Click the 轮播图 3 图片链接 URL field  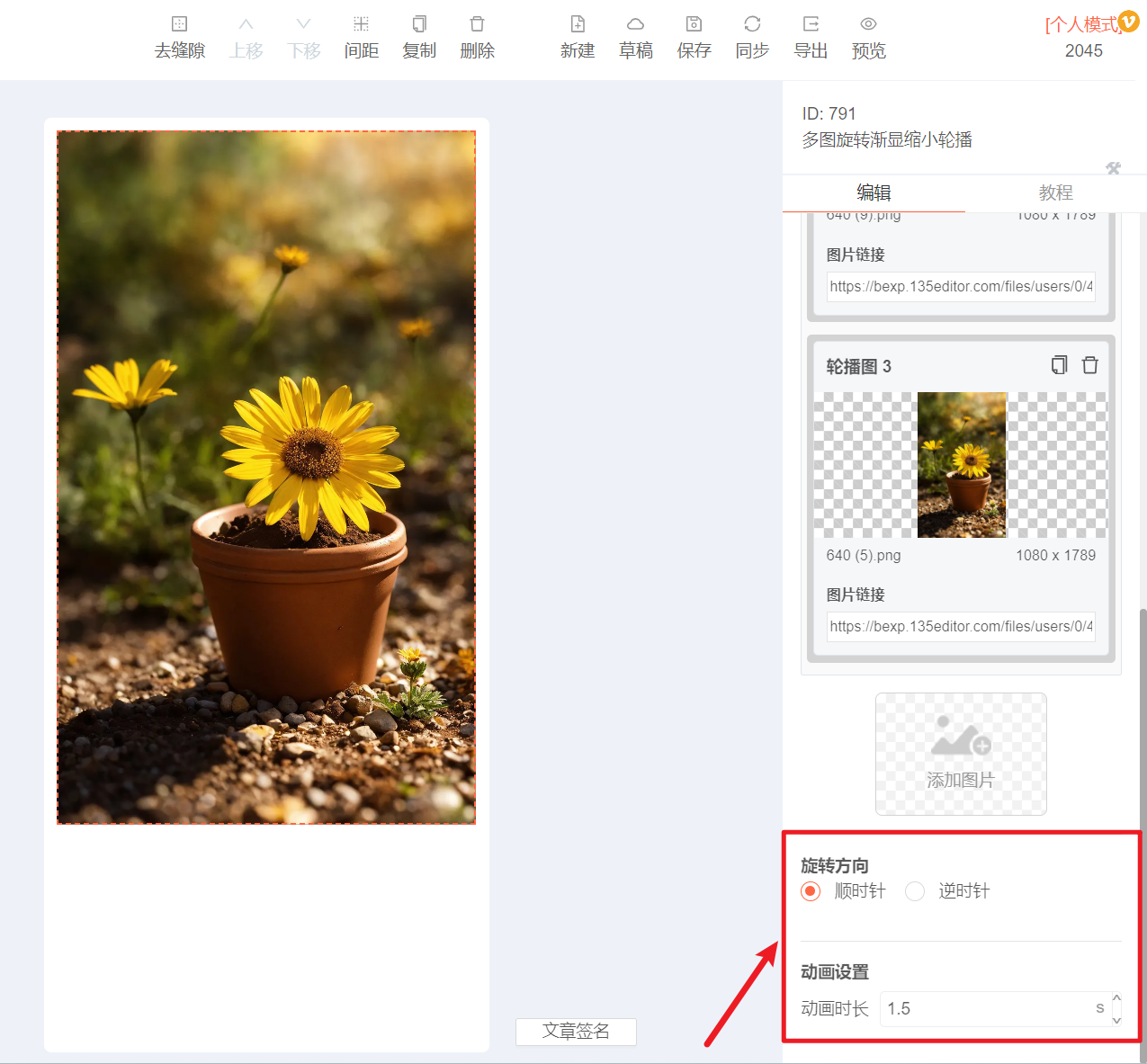pyautogui.click(x=961, y=626)
